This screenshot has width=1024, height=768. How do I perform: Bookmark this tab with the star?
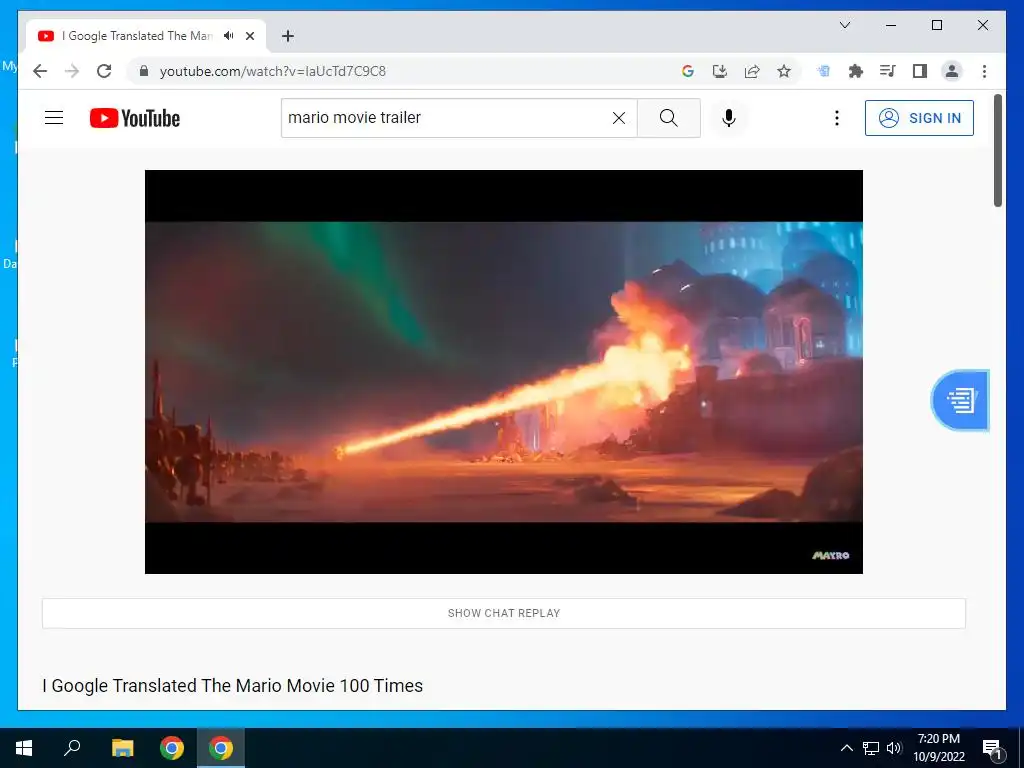784,71
